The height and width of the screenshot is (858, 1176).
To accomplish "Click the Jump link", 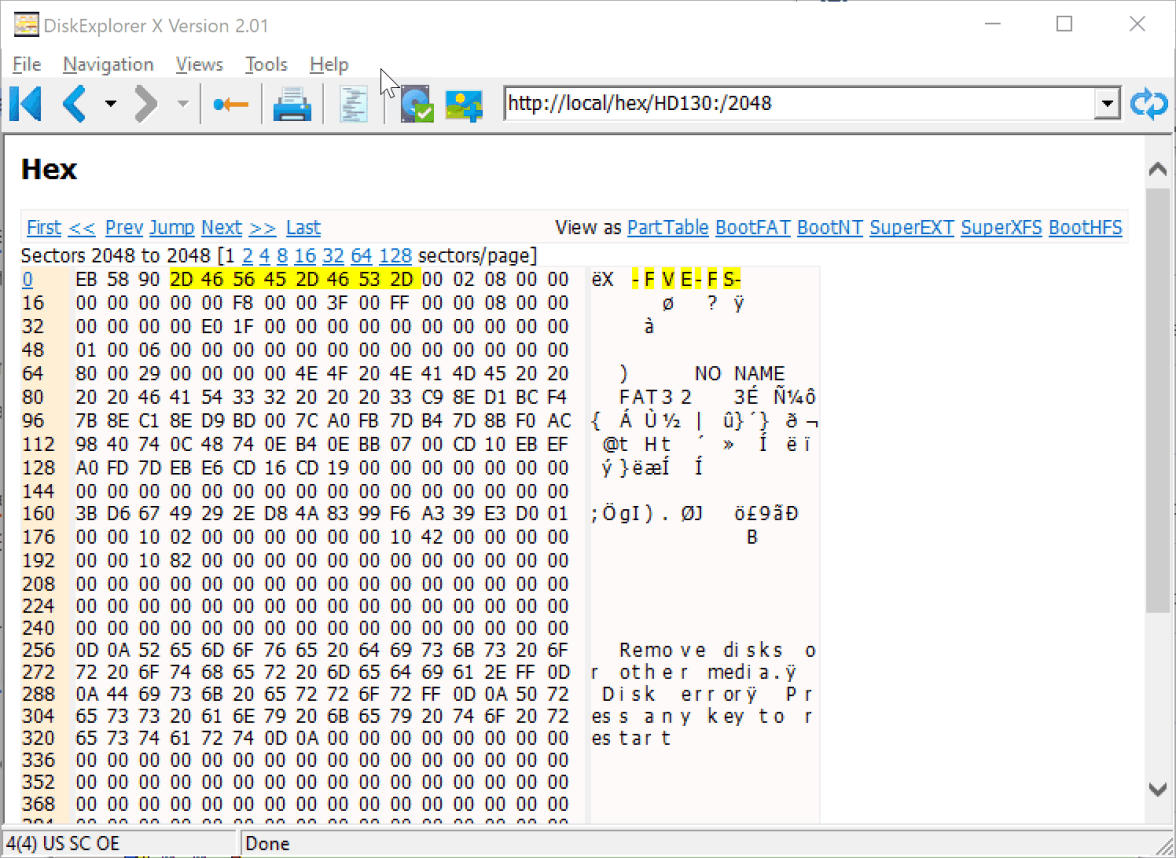I will coord(172,227).
